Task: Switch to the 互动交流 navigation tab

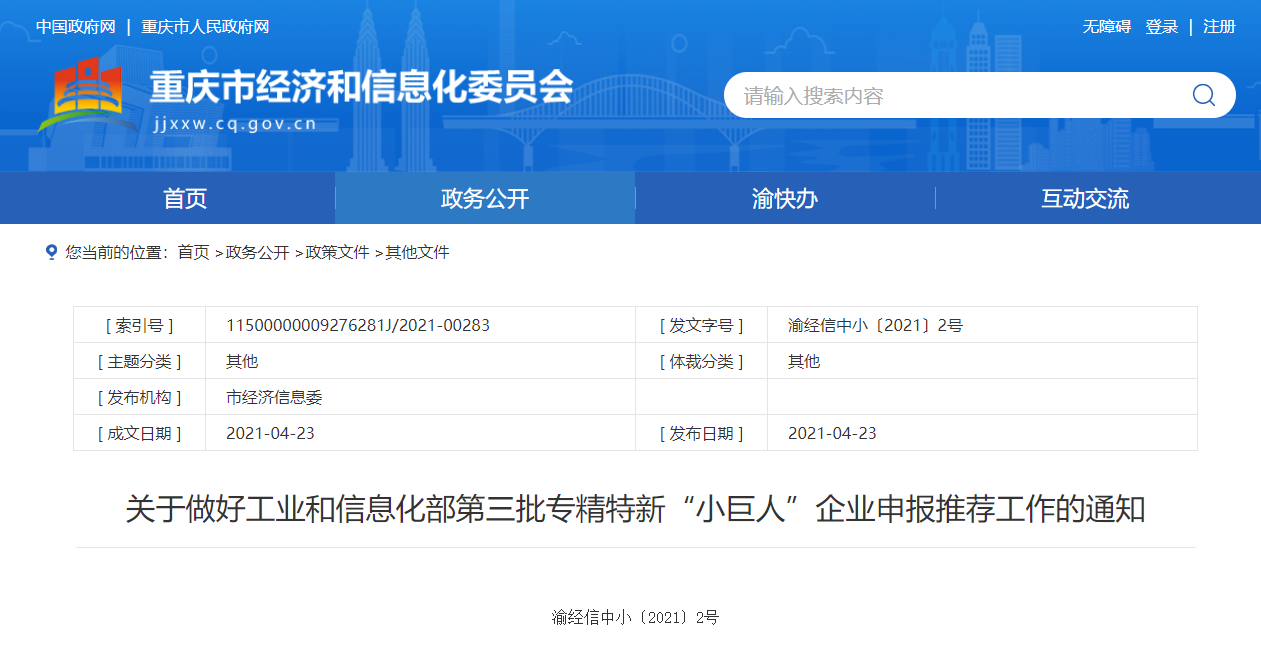Action: [x=1085, y=198]
